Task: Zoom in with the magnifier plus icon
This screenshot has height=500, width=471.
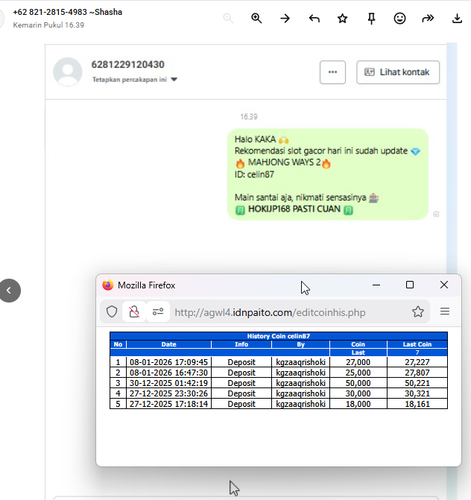Action: pos(256,18)
